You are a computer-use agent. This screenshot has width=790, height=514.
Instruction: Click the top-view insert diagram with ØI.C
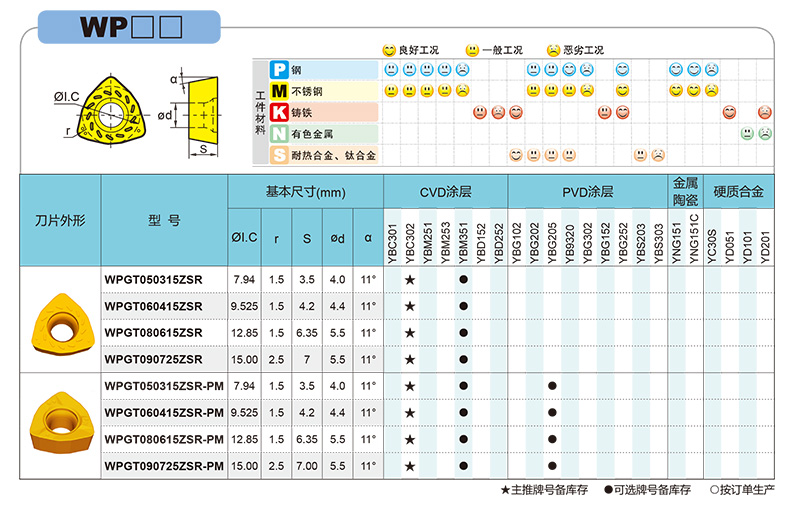tap(112, 111)
